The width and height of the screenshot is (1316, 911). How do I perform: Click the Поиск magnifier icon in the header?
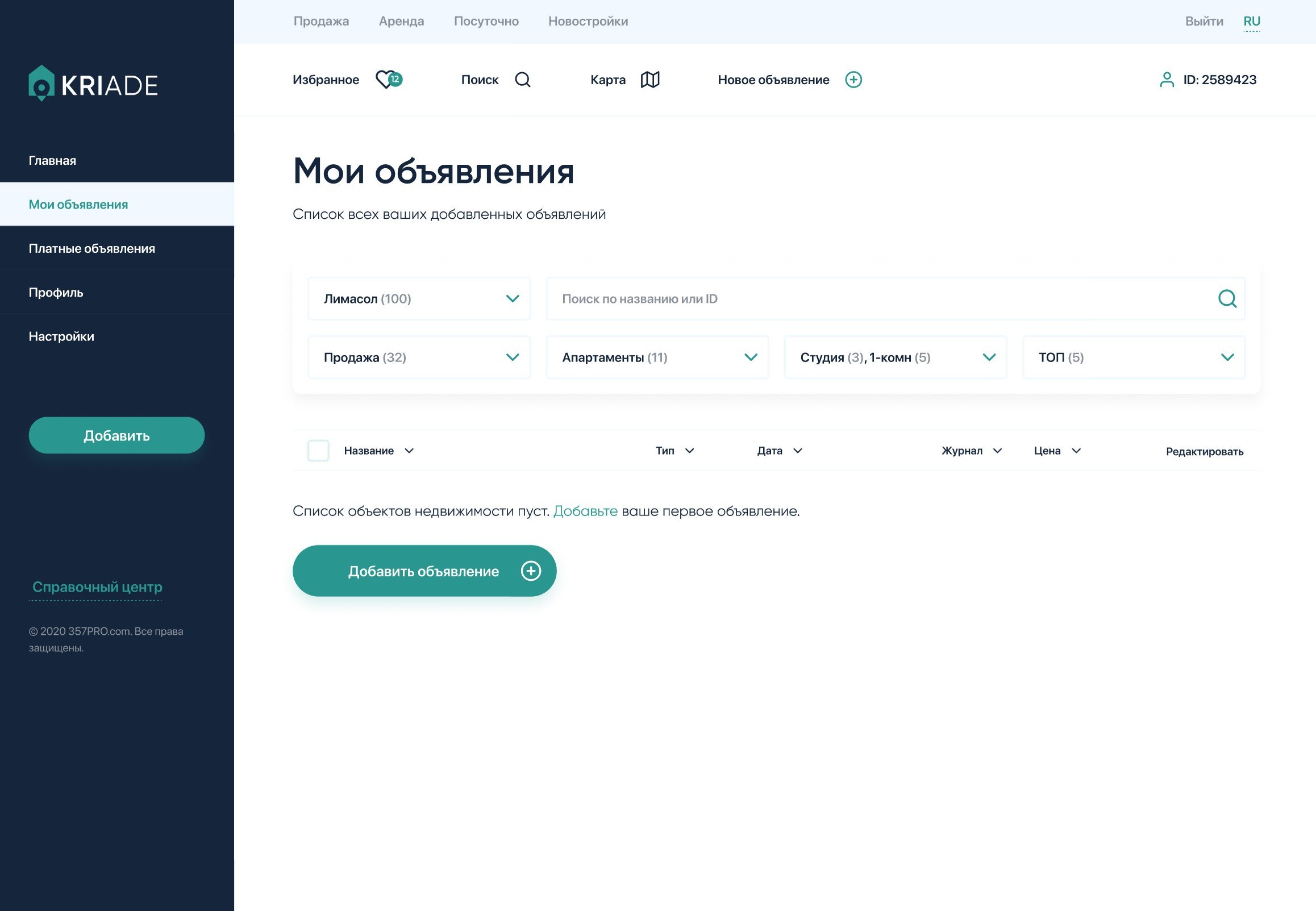point(522,80)
